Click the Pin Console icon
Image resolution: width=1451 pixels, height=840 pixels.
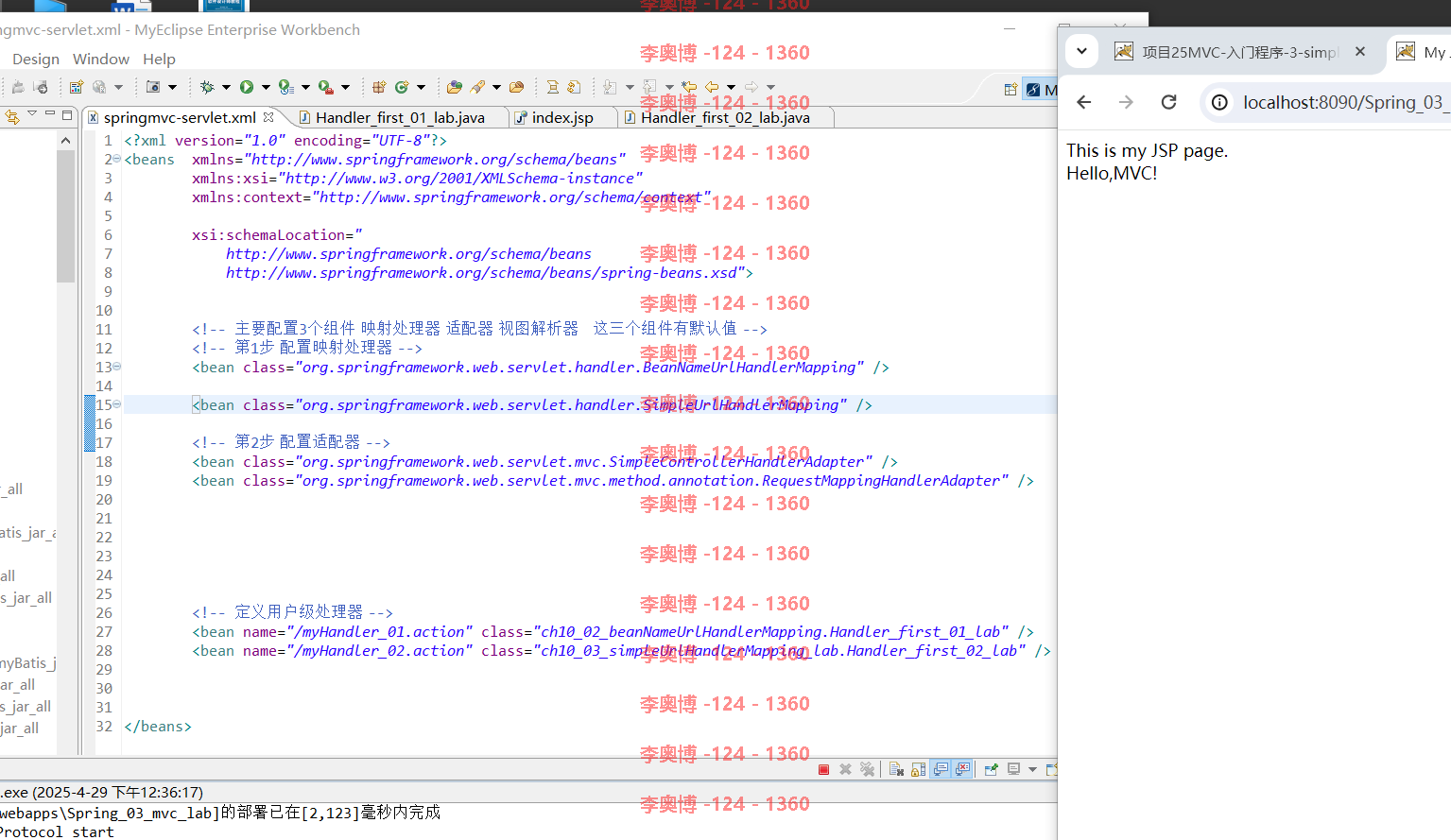pos(991,769)
